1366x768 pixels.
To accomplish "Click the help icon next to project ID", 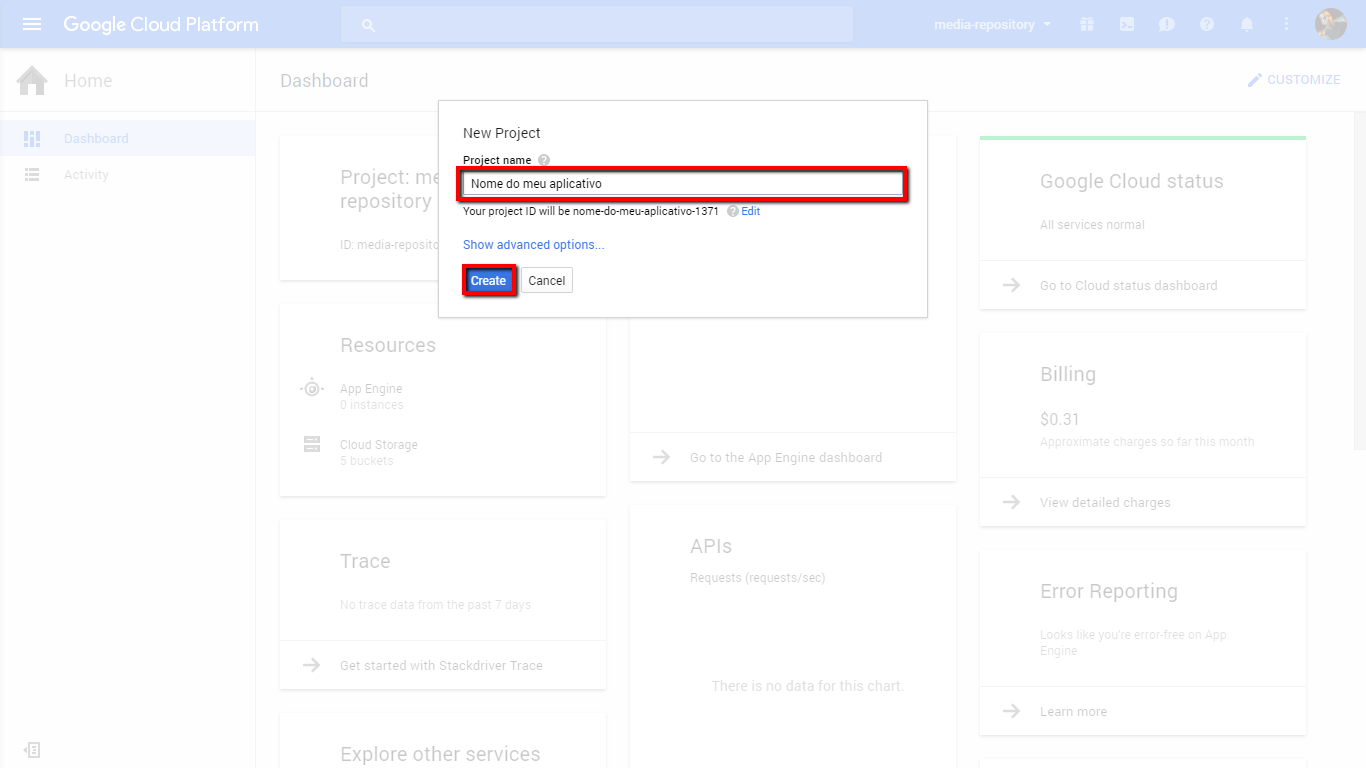I will pyautogui.click(x=733, y=212).
